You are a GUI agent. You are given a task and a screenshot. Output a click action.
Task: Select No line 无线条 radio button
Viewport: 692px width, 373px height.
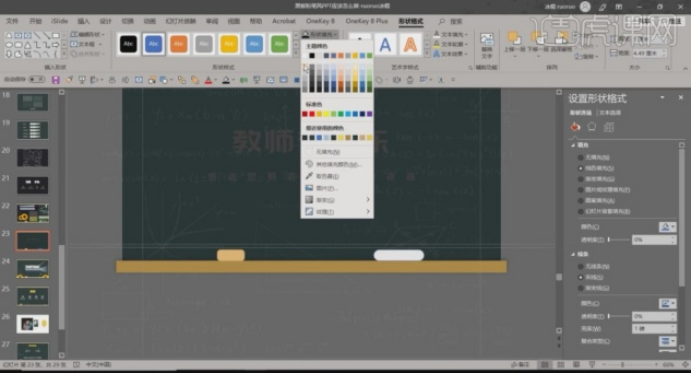pyautogui.click(x=581, y=267)
